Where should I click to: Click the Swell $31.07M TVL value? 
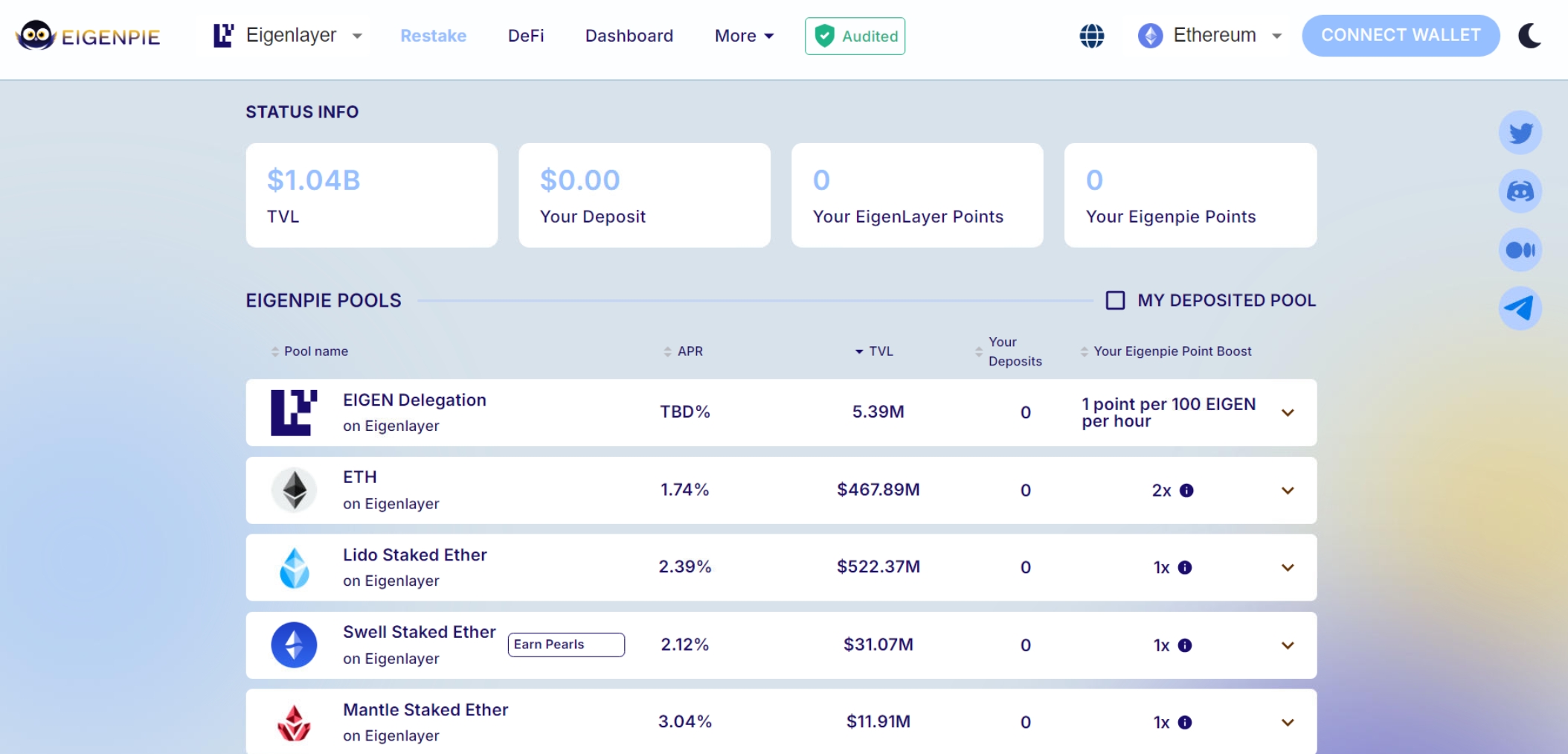click(878, 645)
